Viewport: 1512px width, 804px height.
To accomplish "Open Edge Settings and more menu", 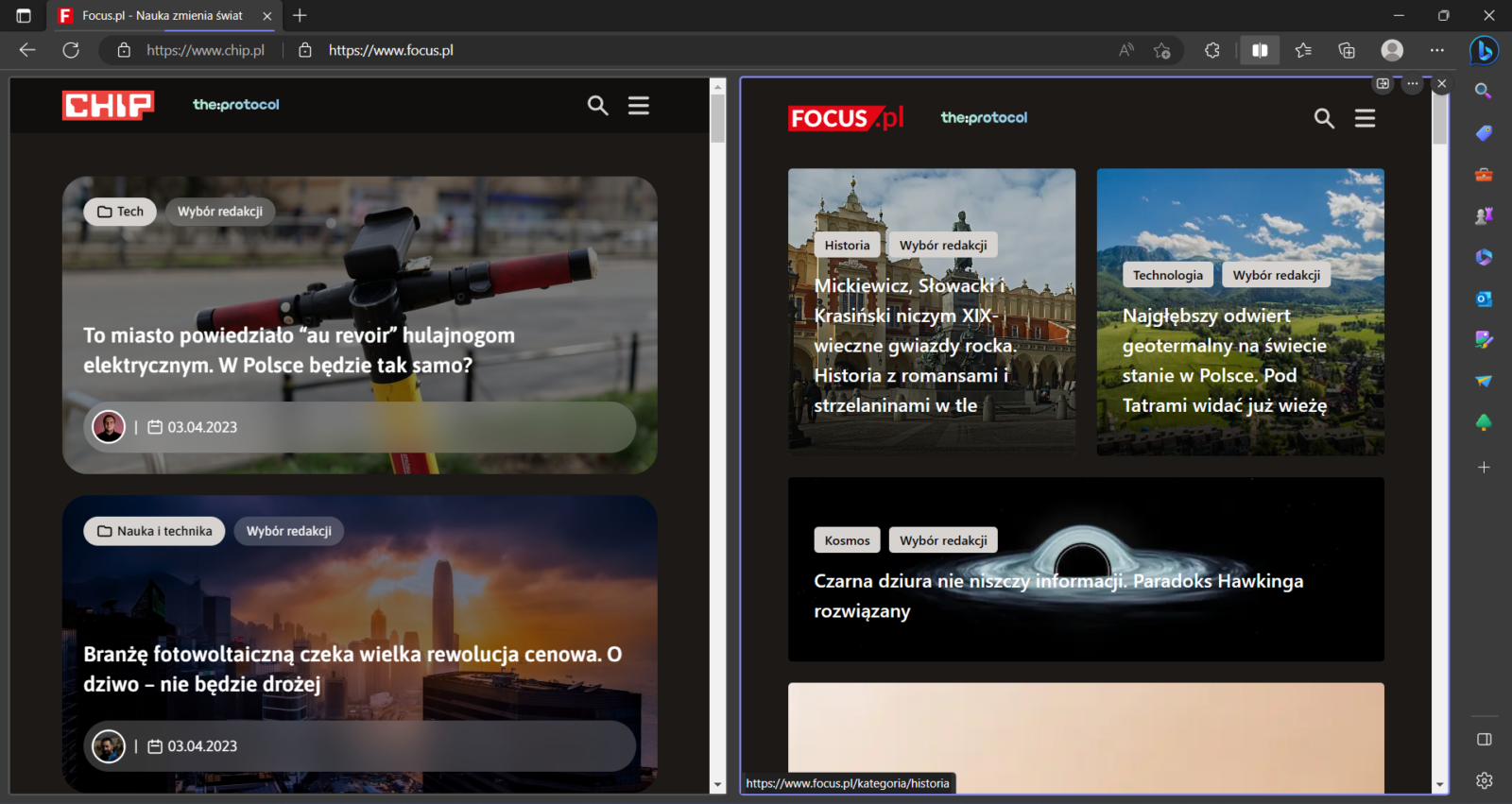I will 1437,50.
